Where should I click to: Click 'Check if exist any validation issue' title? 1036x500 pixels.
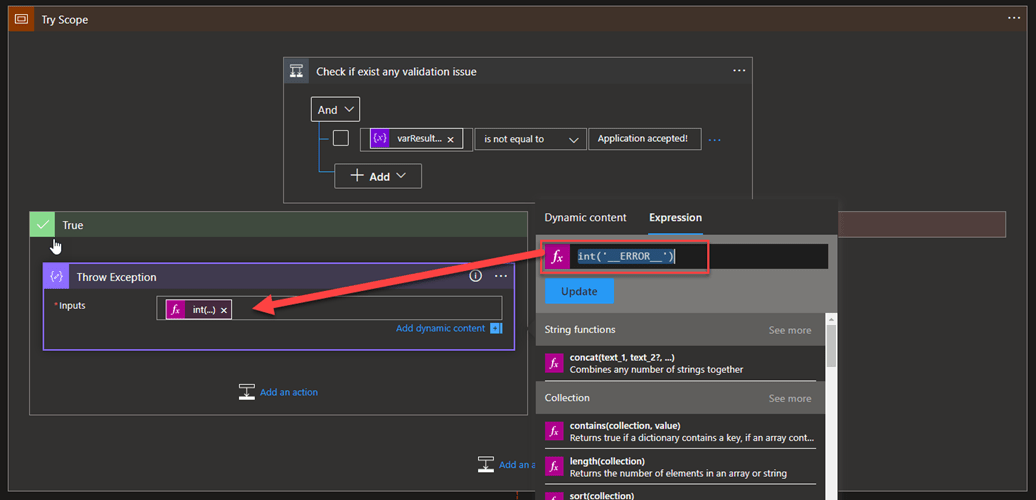pyautogui.click(x=396, y=71)
